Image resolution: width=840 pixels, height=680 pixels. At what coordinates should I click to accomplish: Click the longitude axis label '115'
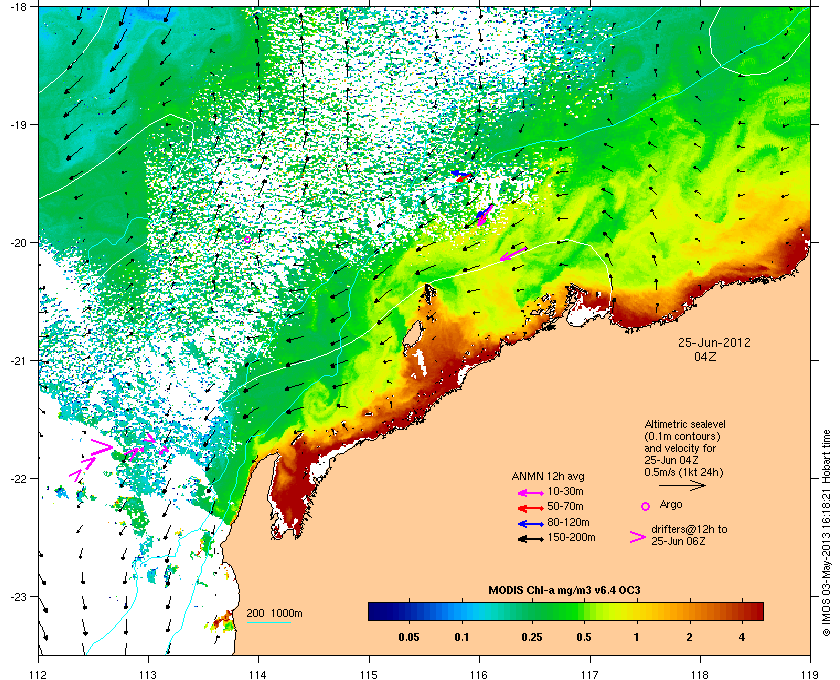click(x=369, y=674)
